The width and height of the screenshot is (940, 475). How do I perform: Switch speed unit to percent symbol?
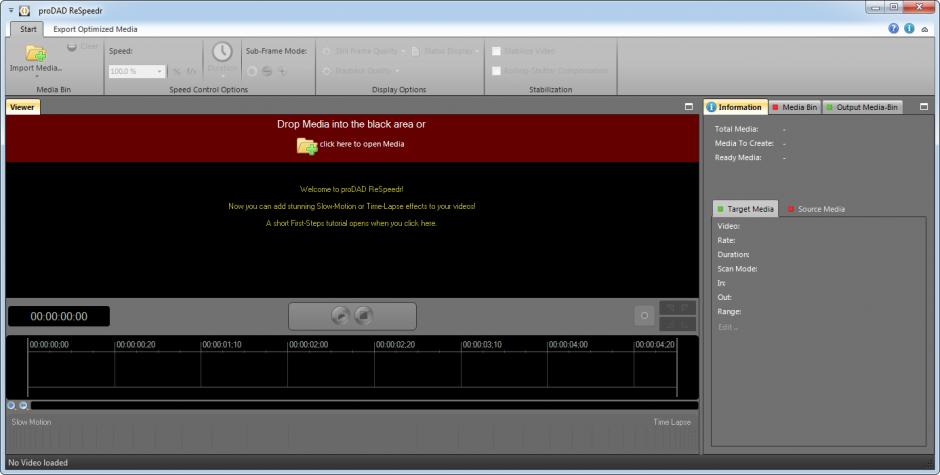pyautogui.click(x=176, y=71)
